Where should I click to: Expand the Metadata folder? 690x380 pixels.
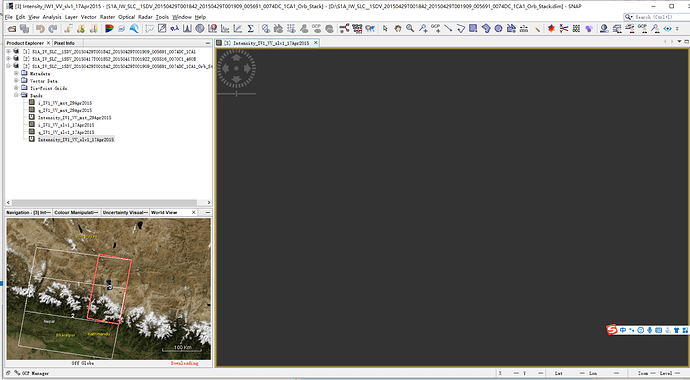pos(16,73)
